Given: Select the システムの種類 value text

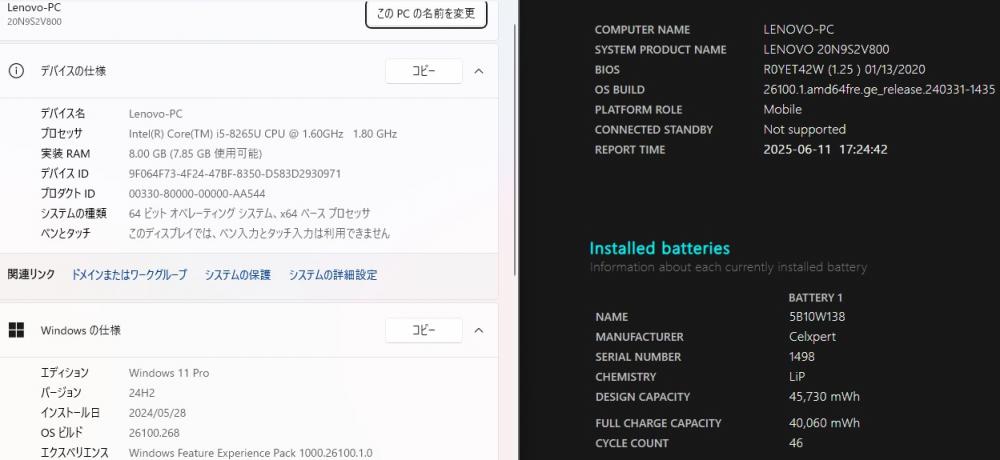Looking at the screenshot, I should pyautogui.click(x=249, y=213).
